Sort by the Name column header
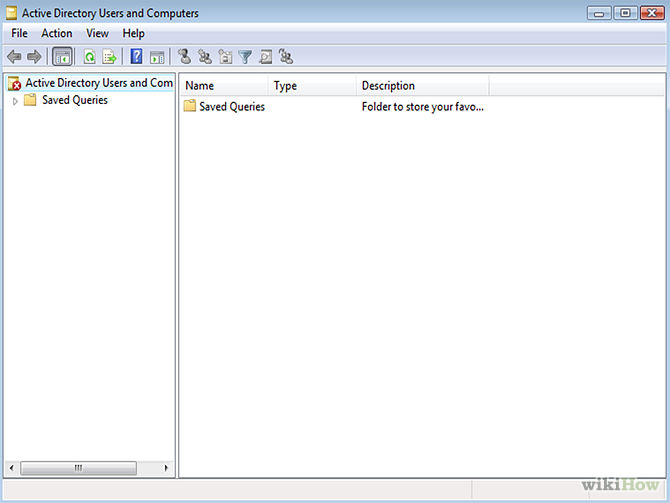 tap(225, 86)
